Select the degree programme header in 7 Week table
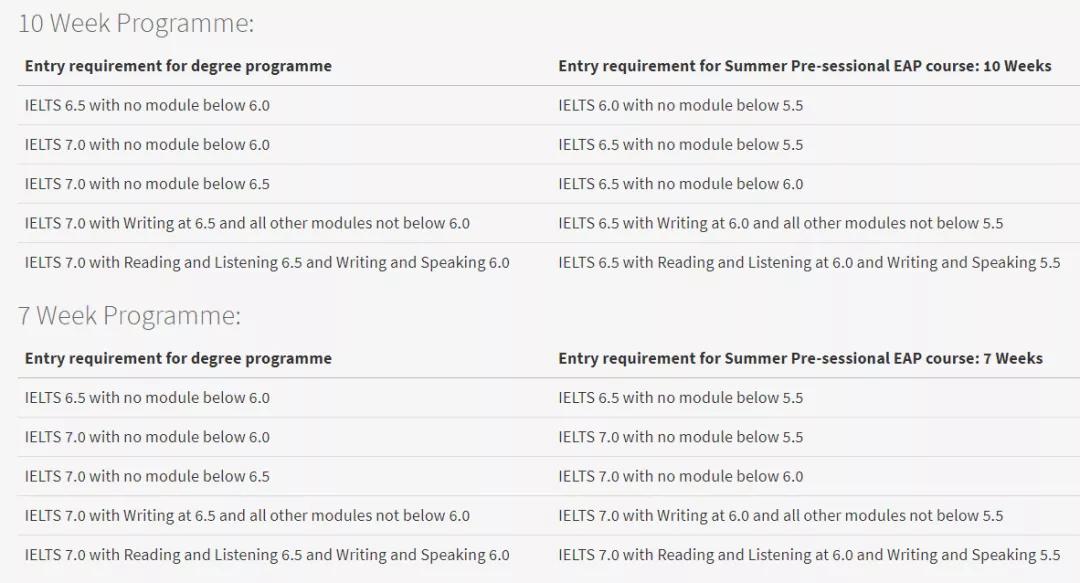Viewport: 1080px width, 583px height. [178, 358]
